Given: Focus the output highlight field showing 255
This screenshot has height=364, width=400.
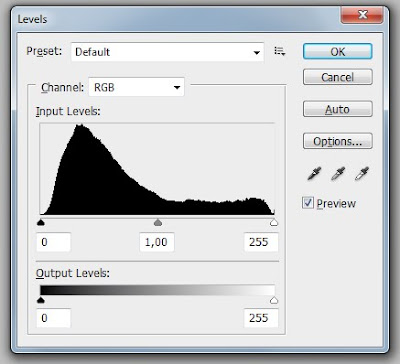Looking at the screenshot, I should point(261,318).
